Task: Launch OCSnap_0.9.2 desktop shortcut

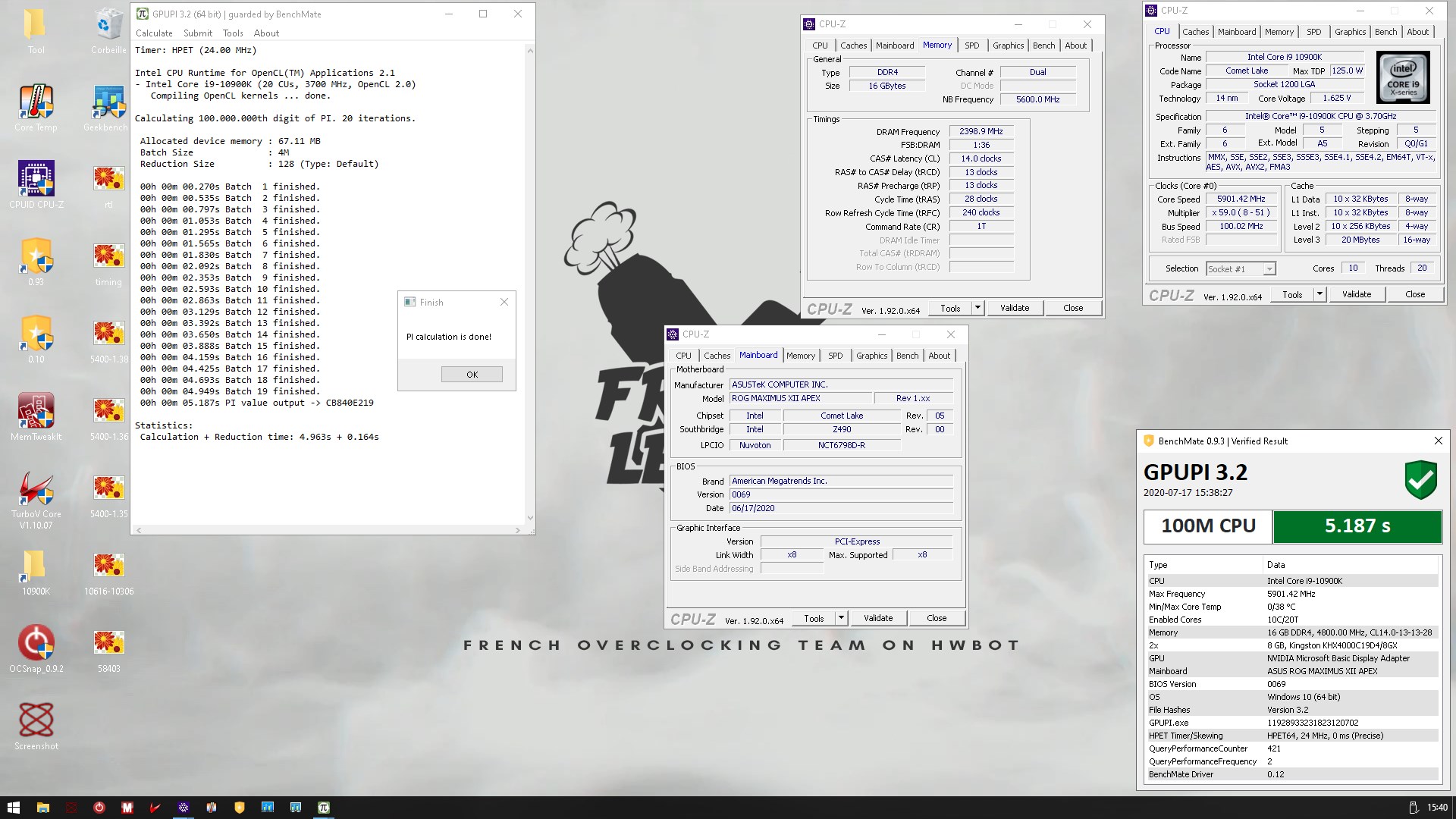Action: (36, 649)
